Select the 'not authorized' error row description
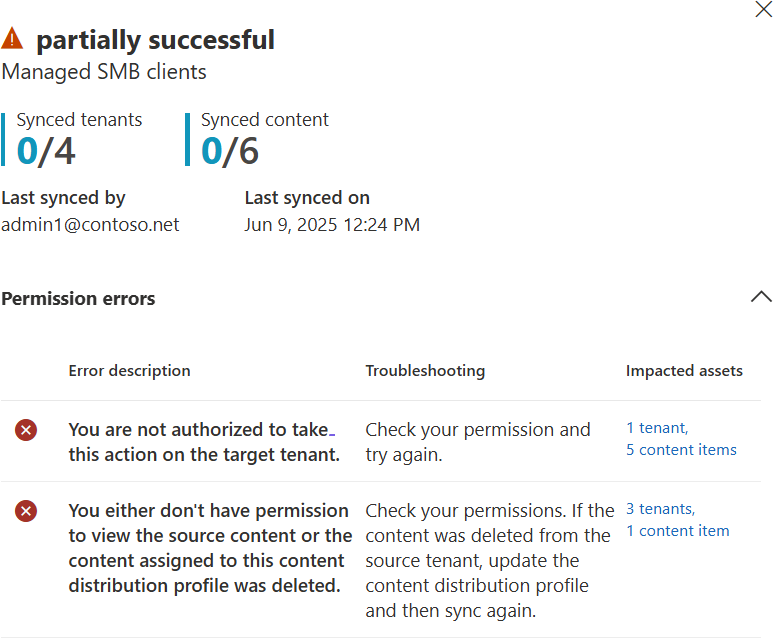 point(204,442)
